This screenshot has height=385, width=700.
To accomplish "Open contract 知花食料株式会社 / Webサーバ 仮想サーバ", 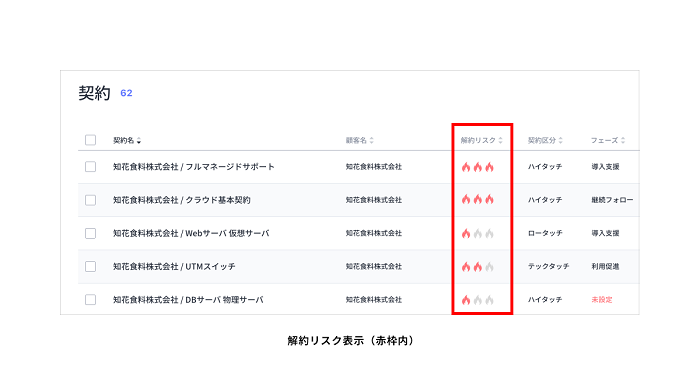I will [191, 233].
